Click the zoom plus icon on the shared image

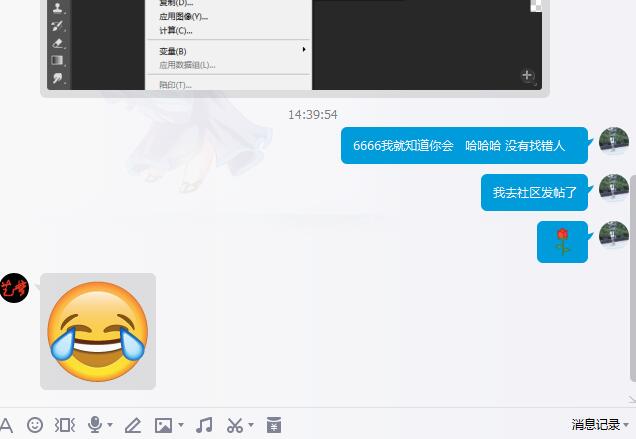pos(528,75)
